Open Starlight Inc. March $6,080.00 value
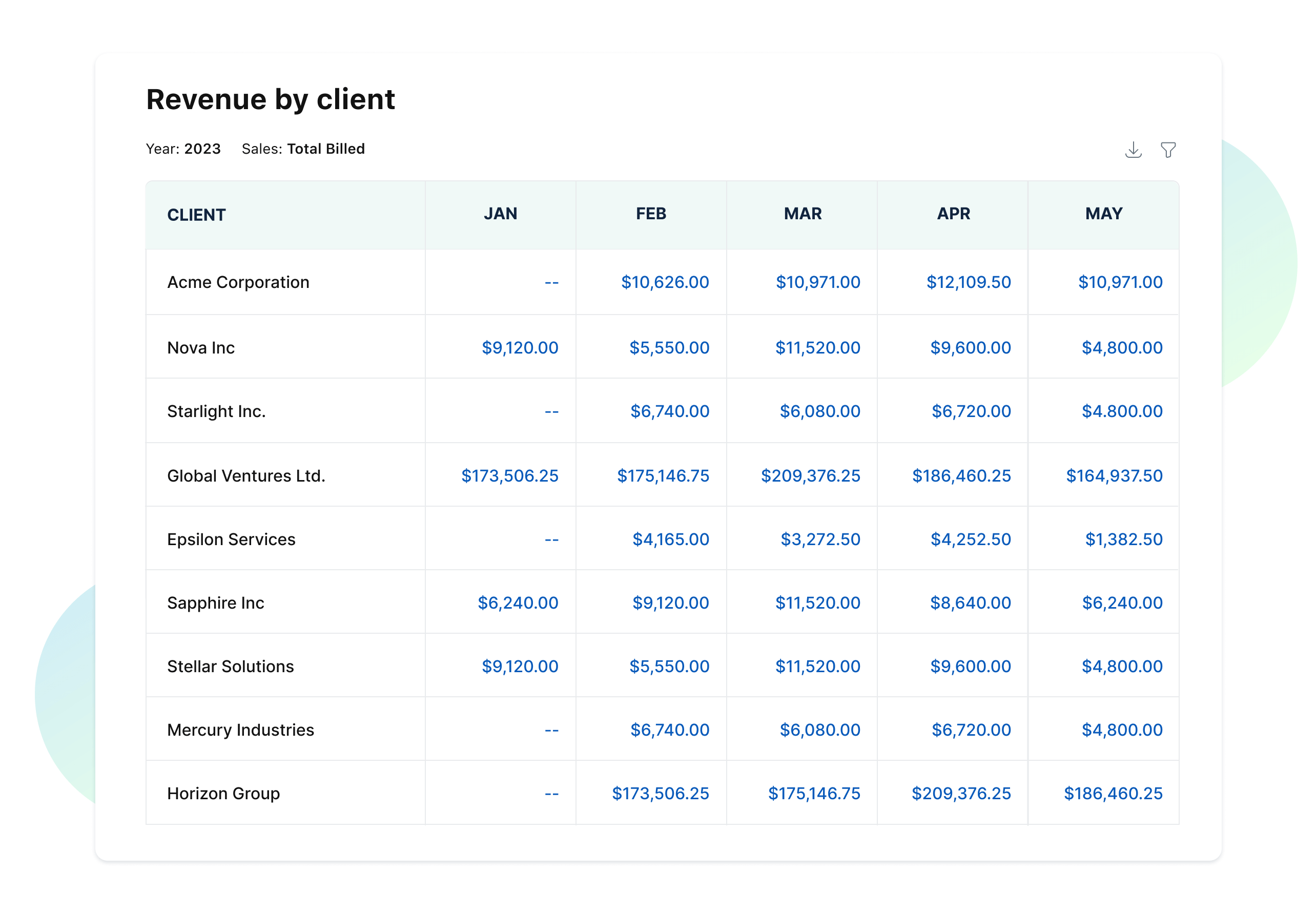This screenshot has width=1316, height=914. click(819, 411)
